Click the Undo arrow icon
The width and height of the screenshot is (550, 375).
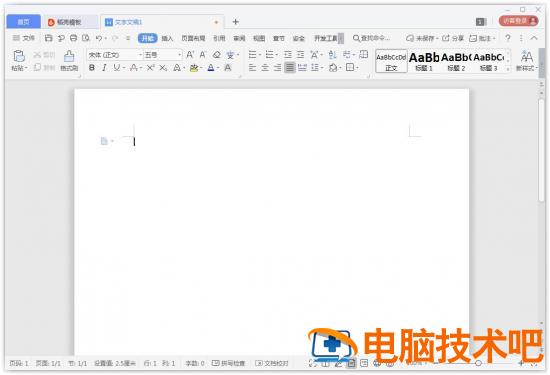pos(99,38)
